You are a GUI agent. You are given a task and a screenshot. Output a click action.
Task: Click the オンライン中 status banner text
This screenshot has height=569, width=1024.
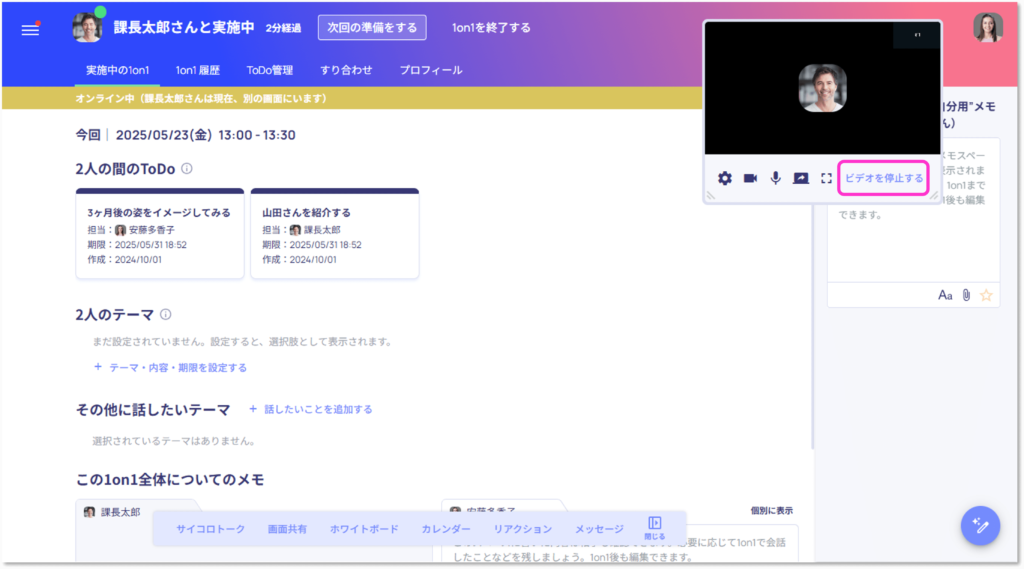click(201, 98)
